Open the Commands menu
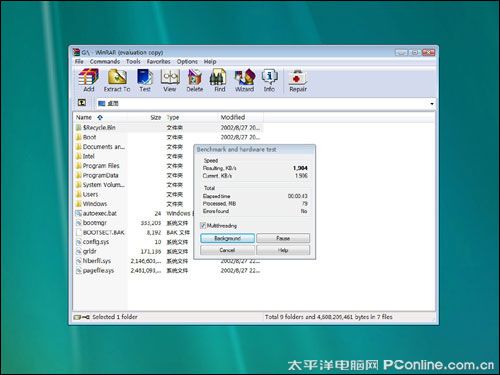This screenshot has width=500, height=375. (x=105, y=62)
